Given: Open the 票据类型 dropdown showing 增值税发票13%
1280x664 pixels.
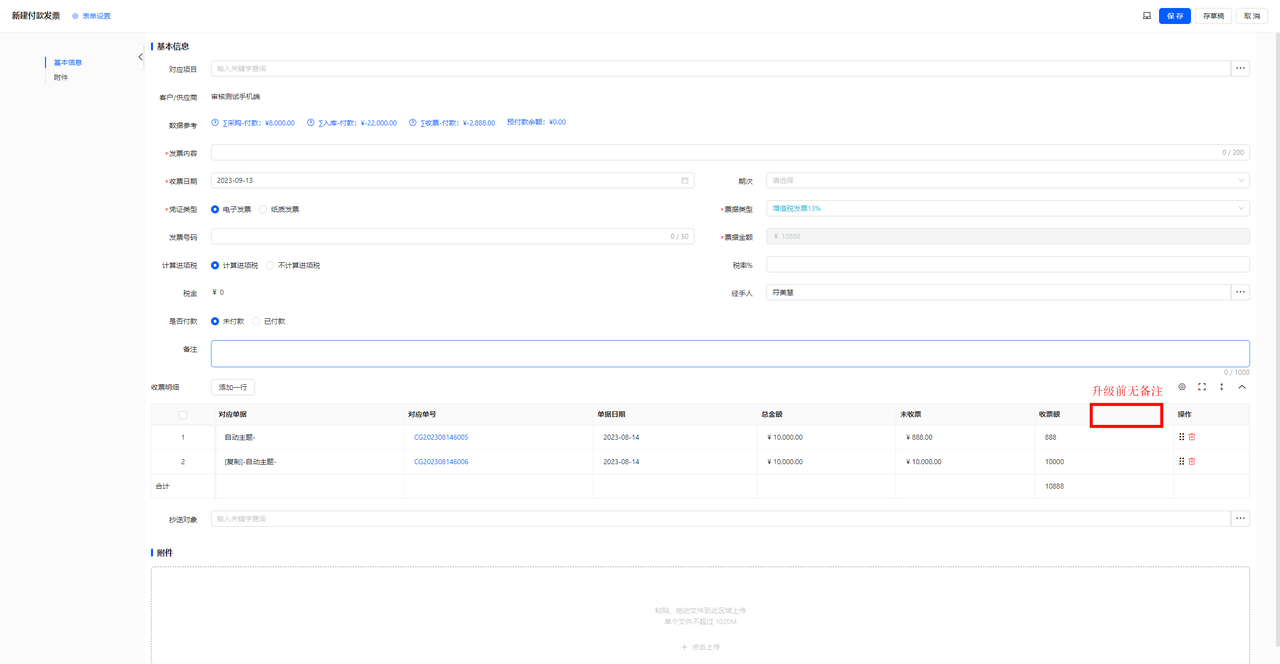Looking at the screenshot, I should tap(1008, 209).
